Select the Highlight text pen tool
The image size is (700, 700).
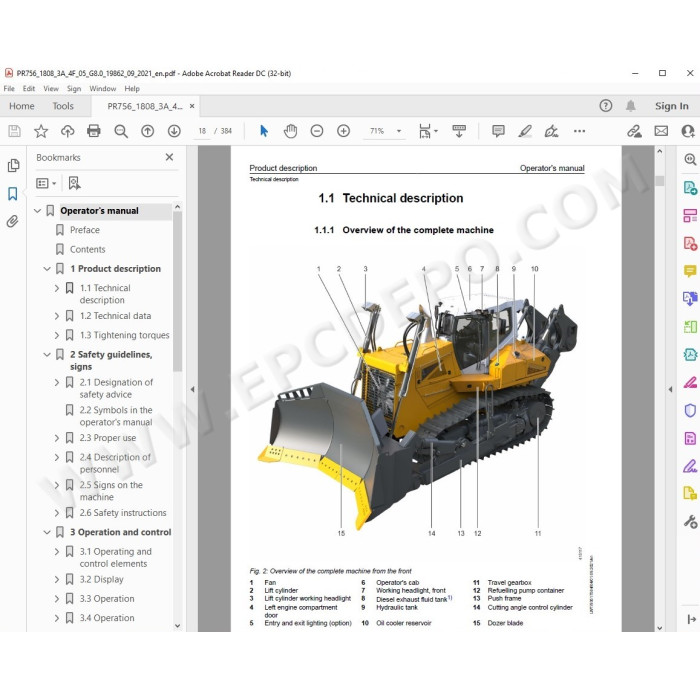(525, 131)
